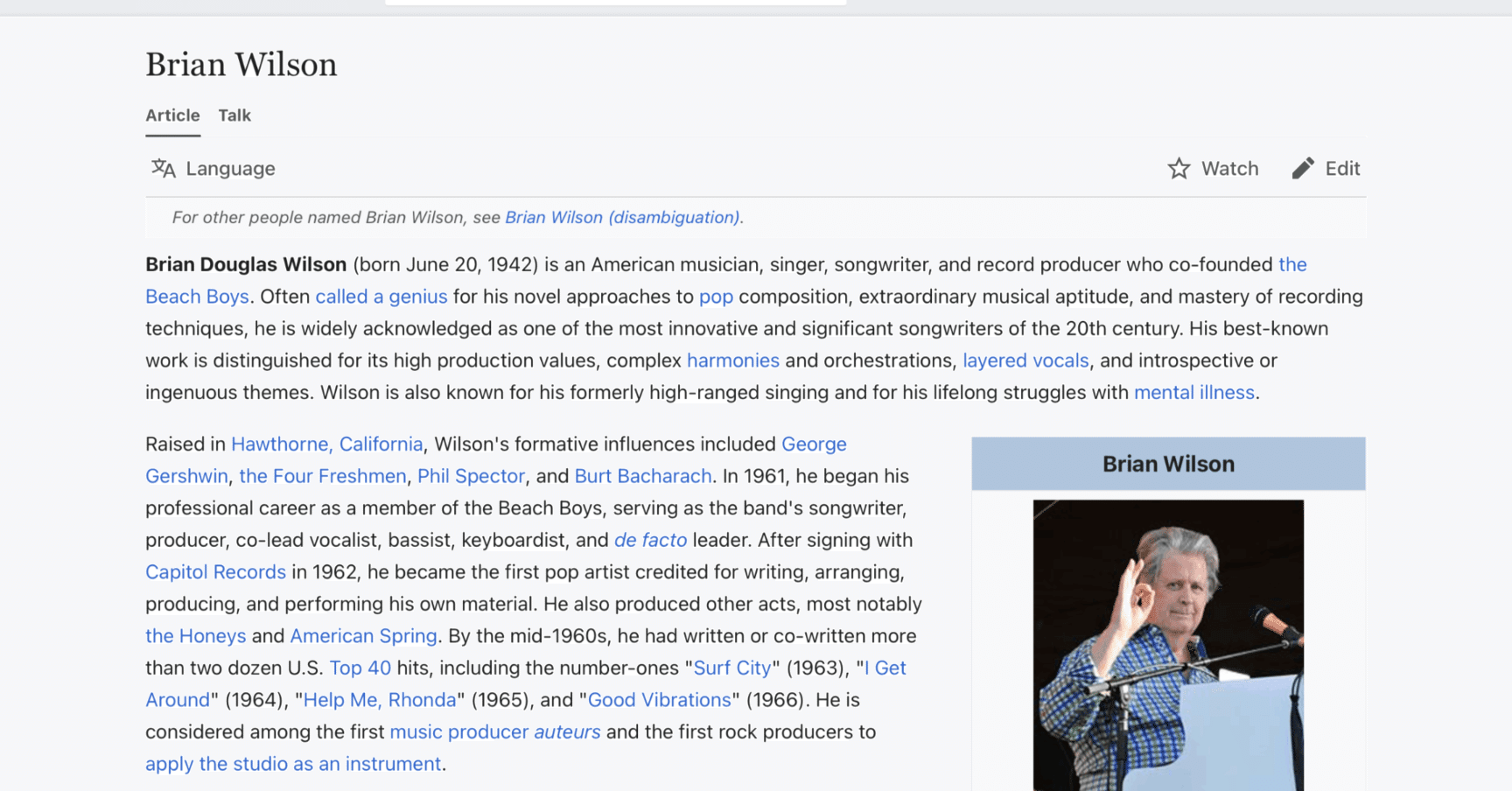Open the layered vocals link
This screenshot has height=791, width=1512.
(x=1025, y=360)
